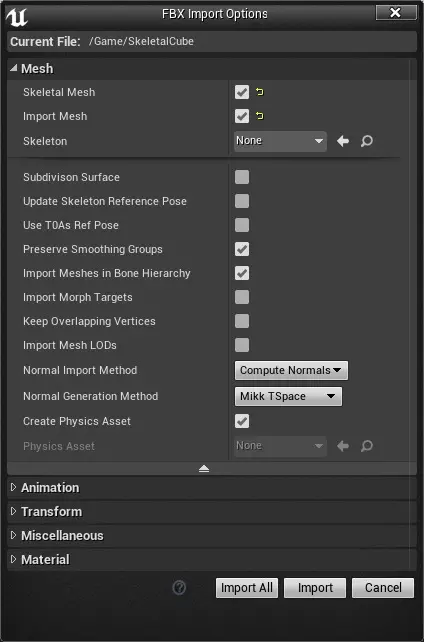
Task: Browse to Skeleton with magnifier icon
Action: pos(367,141)
